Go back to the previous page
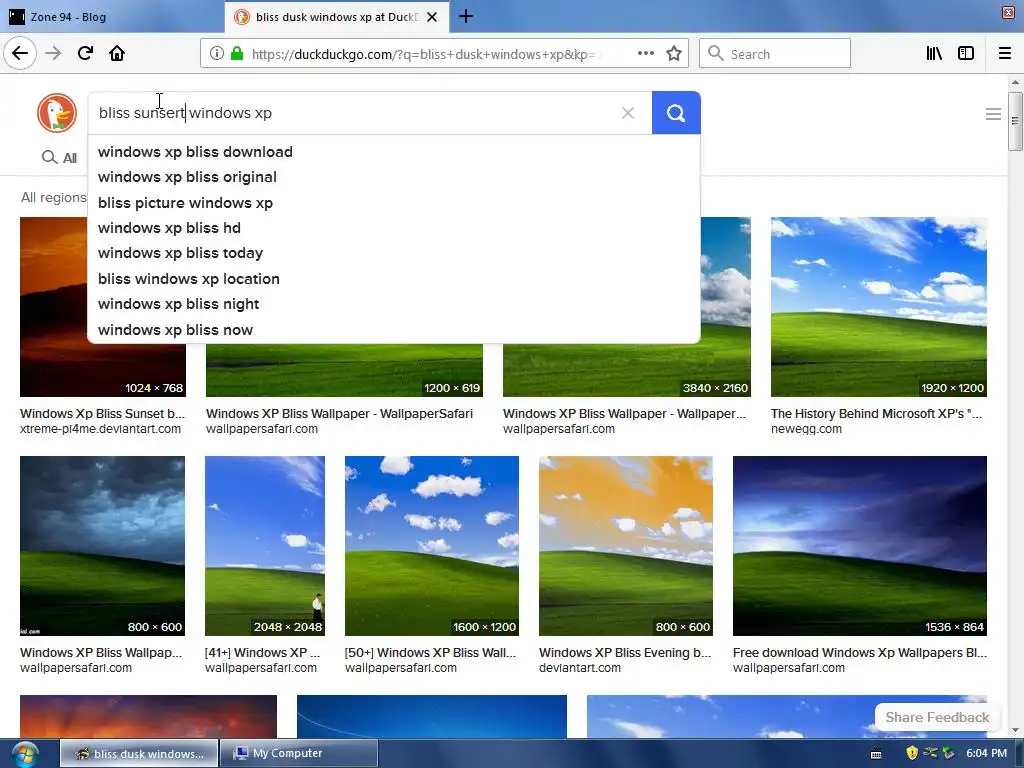This screenshot has height=768, width=1024. [x=20, y=53]
